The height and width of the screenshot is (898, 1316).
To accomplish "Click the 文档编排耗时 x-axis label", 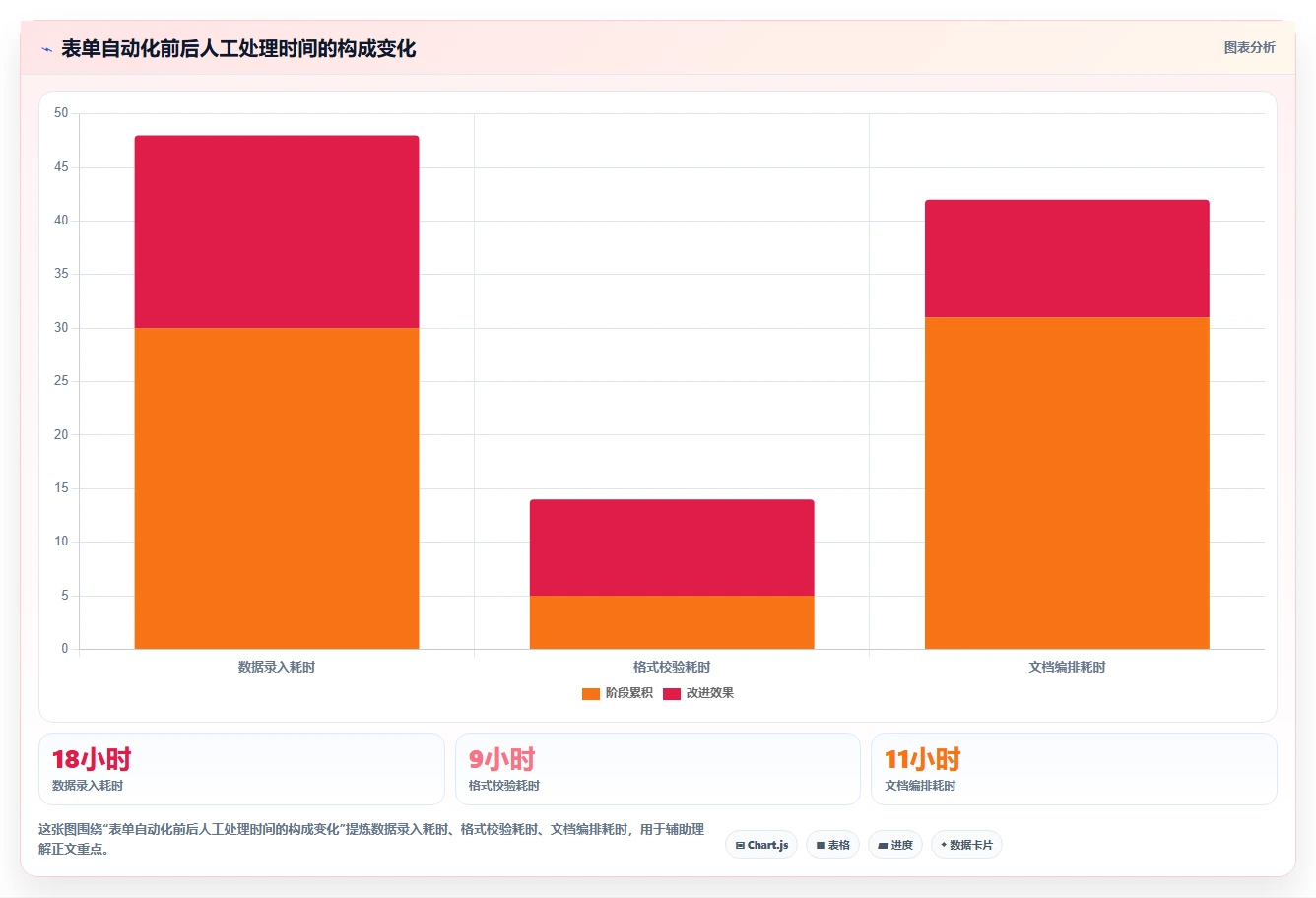I will point(1067,668).
